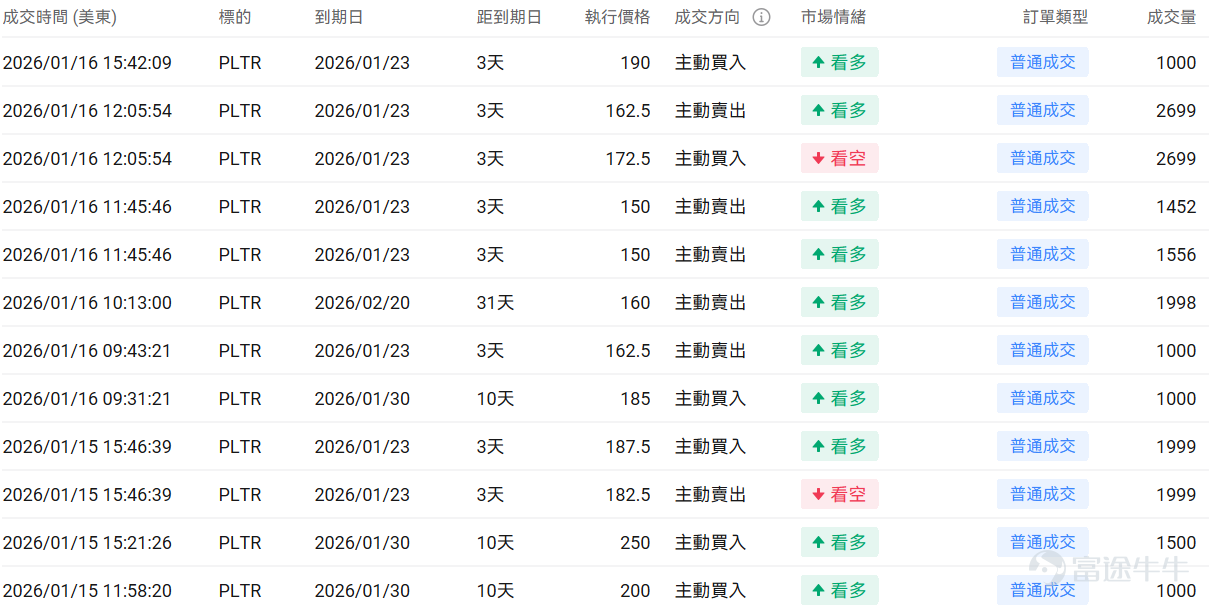Click strike price 187.5
Image resolution: width=1209 pixels, height=605 pixels.
(628, 447)
